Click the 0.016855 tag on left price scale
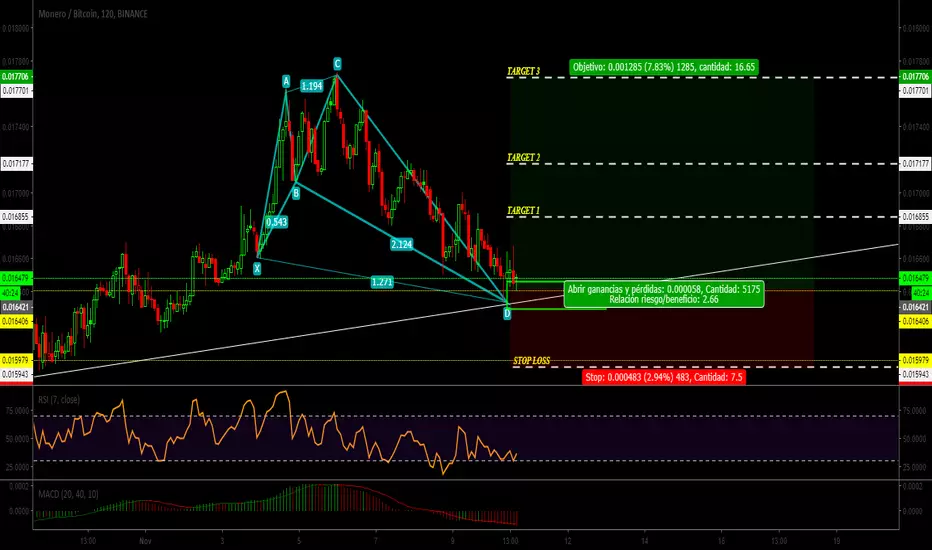The height and width of the screenshot is (550, 932). (x=16, y=217)
